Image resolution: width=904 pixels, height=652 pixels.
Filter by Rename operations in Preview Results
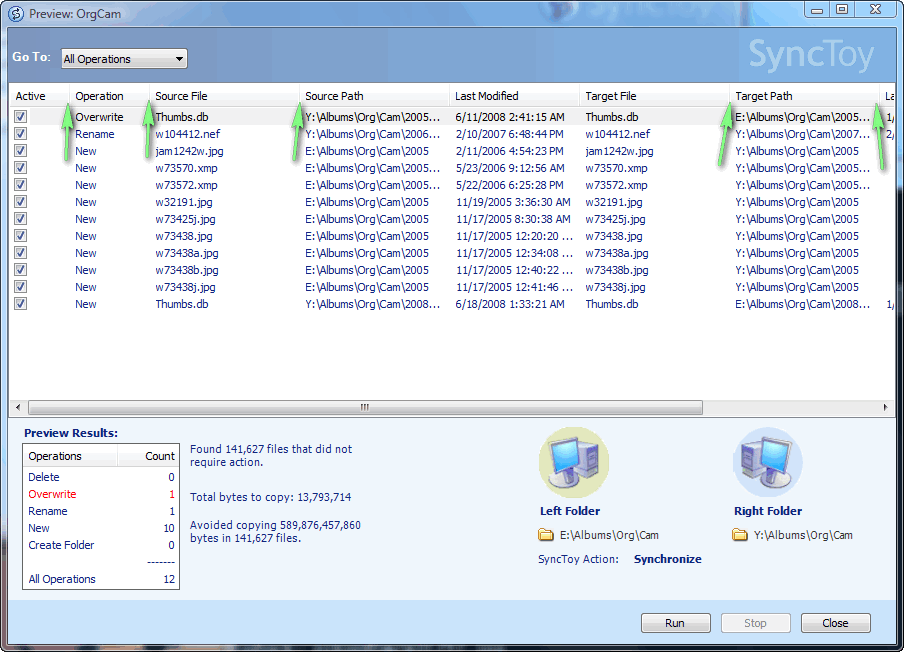[48, 511]
